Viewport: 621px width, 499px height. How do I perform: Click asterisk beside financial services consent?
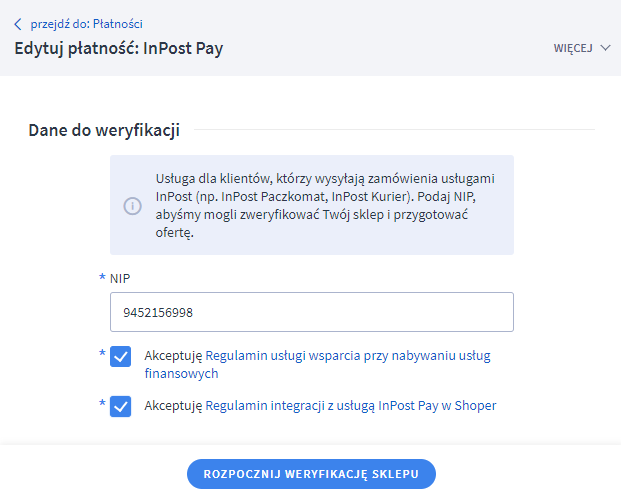click(x=101, y=354)
